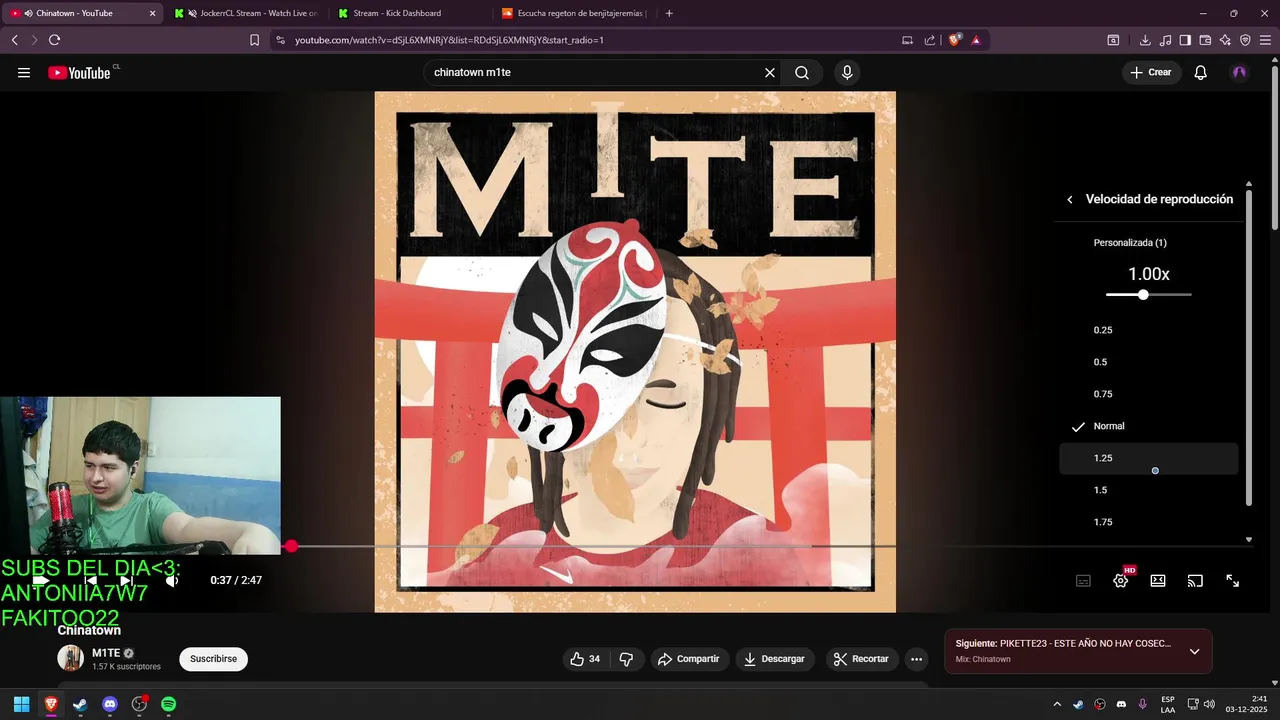Start voice search with microphone icon

point(847,72)
